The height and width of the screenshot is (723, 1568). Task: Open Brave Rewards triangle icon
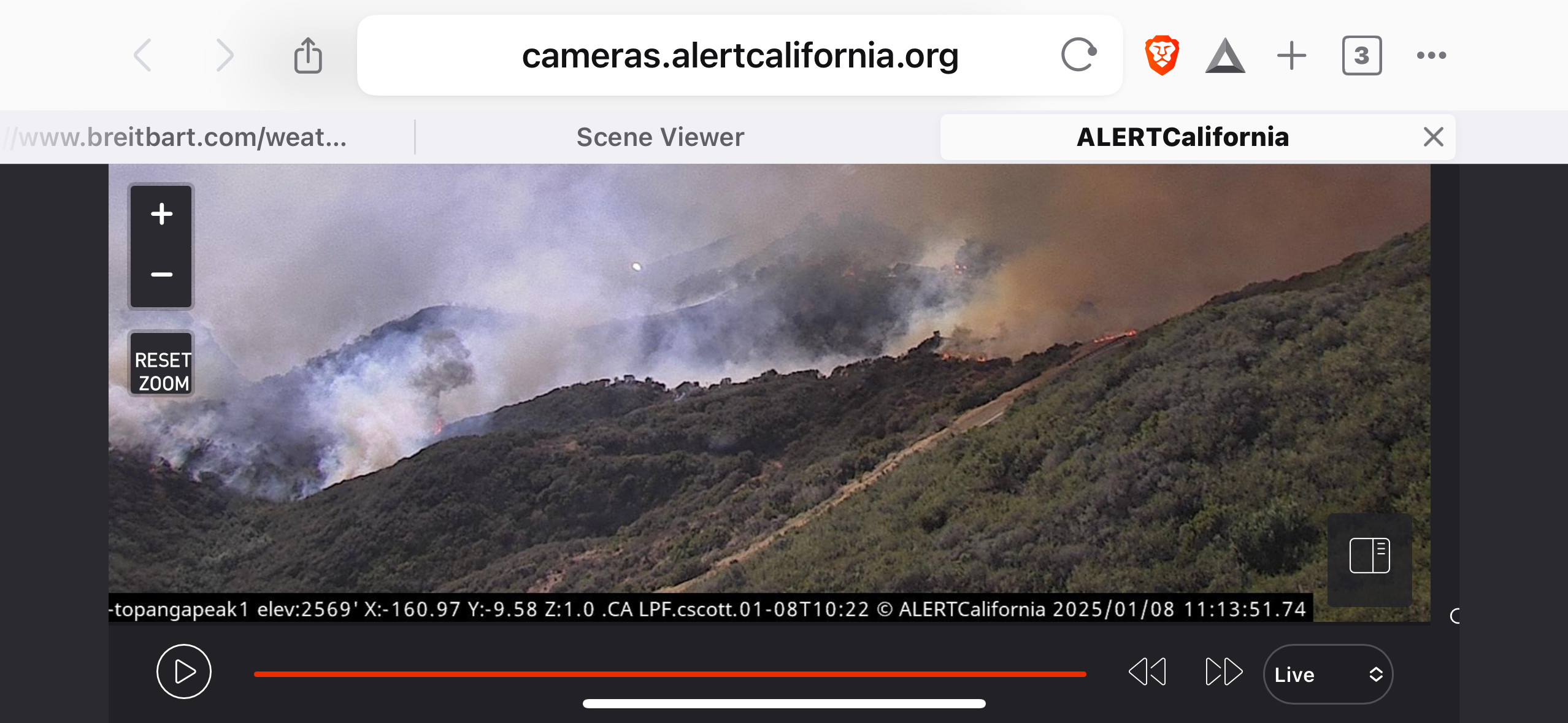click(1225, 56)
